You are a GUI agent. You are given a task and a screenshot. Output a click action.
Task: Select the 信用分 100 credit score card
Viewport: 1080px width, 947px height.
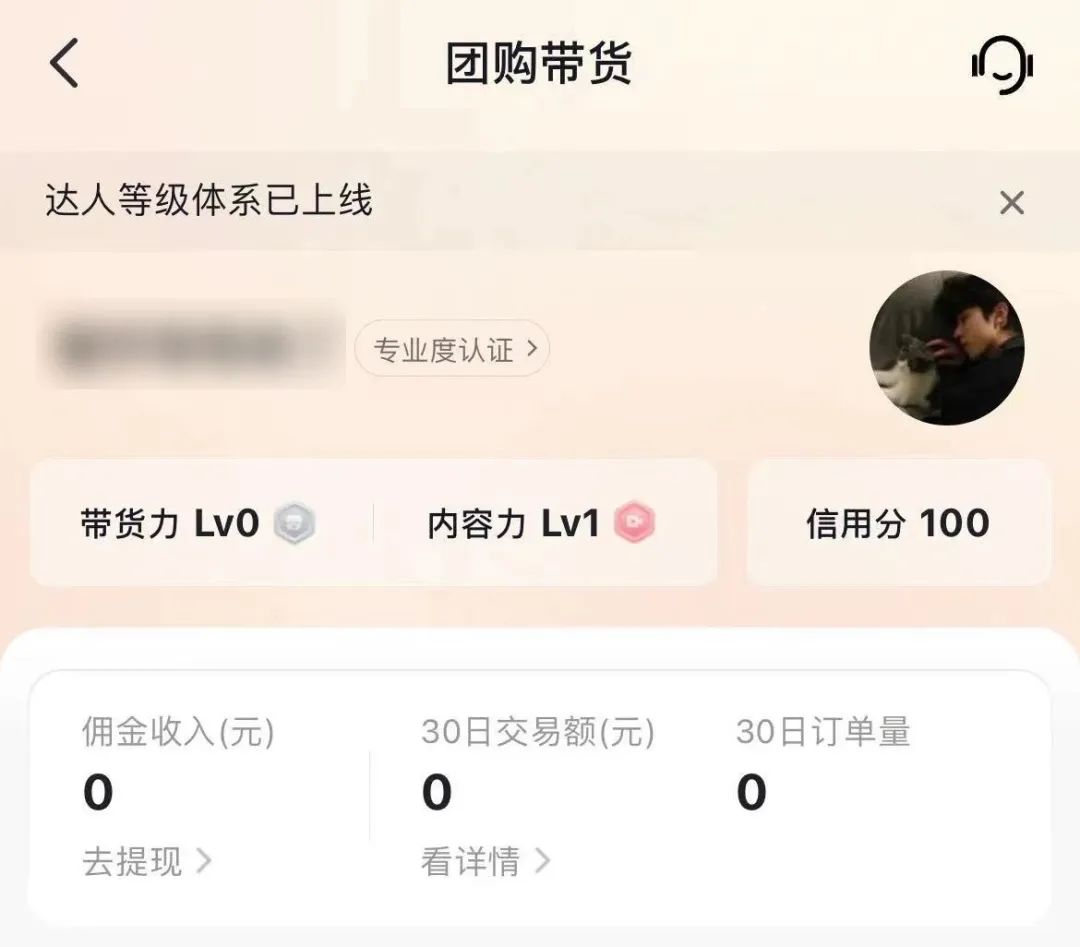pos(896,523)
